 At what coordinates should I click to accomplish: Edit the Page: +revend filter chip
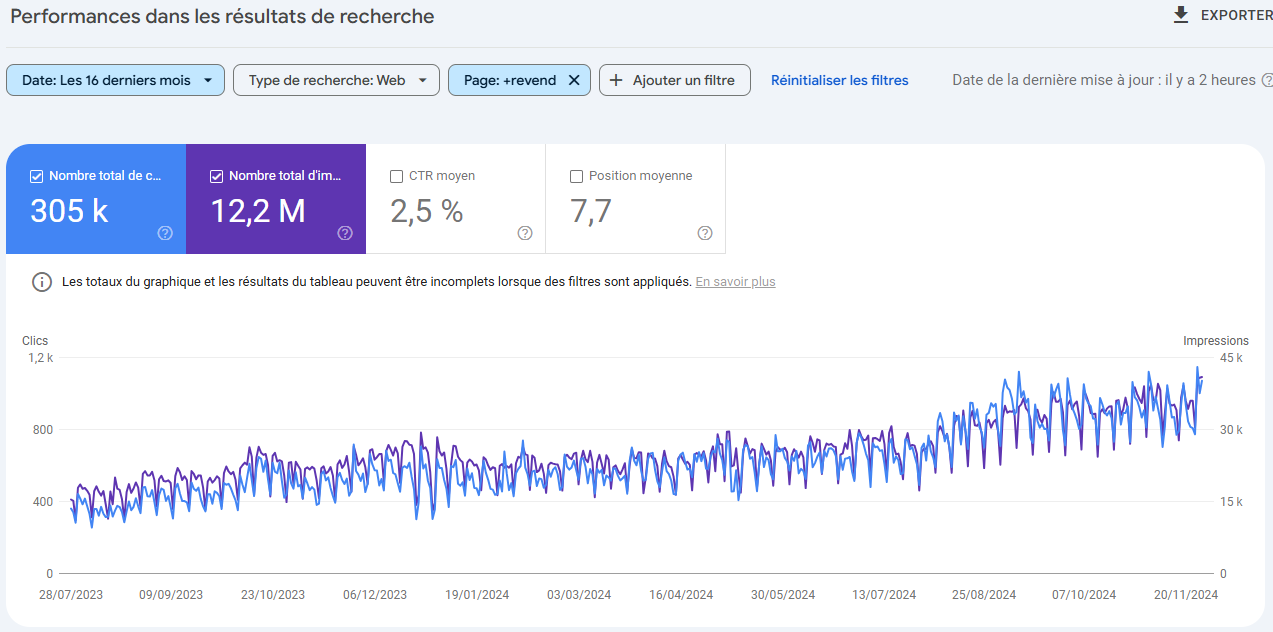point(509,80)
